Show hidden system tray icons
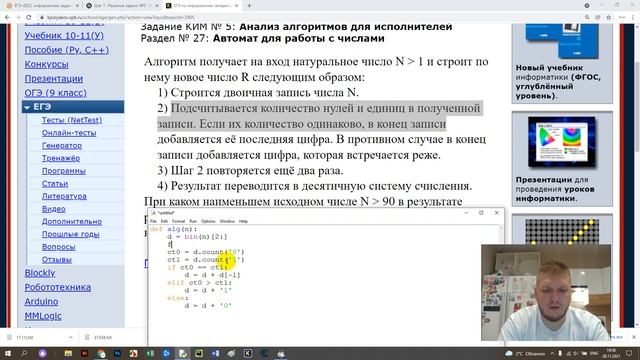The image size is (640, 360). (x=552, y=353)
